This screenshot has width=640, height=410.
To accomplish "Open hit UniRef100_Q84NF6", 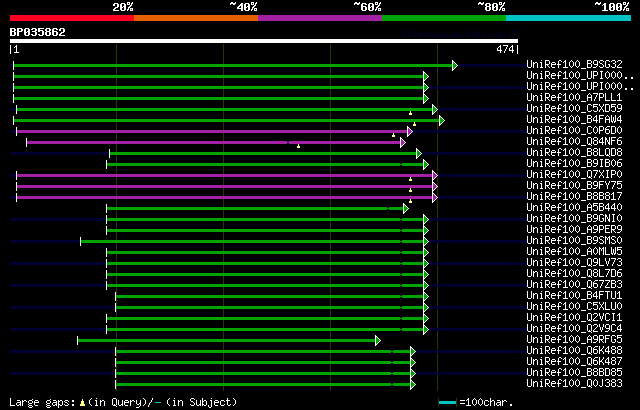I will [574, 142].
